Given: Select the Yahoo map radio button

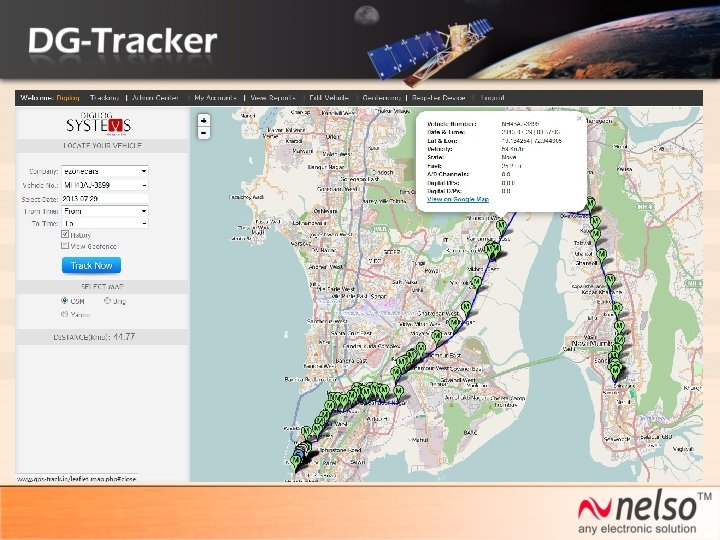Looking at the screenshot, I should click(64, 315).
